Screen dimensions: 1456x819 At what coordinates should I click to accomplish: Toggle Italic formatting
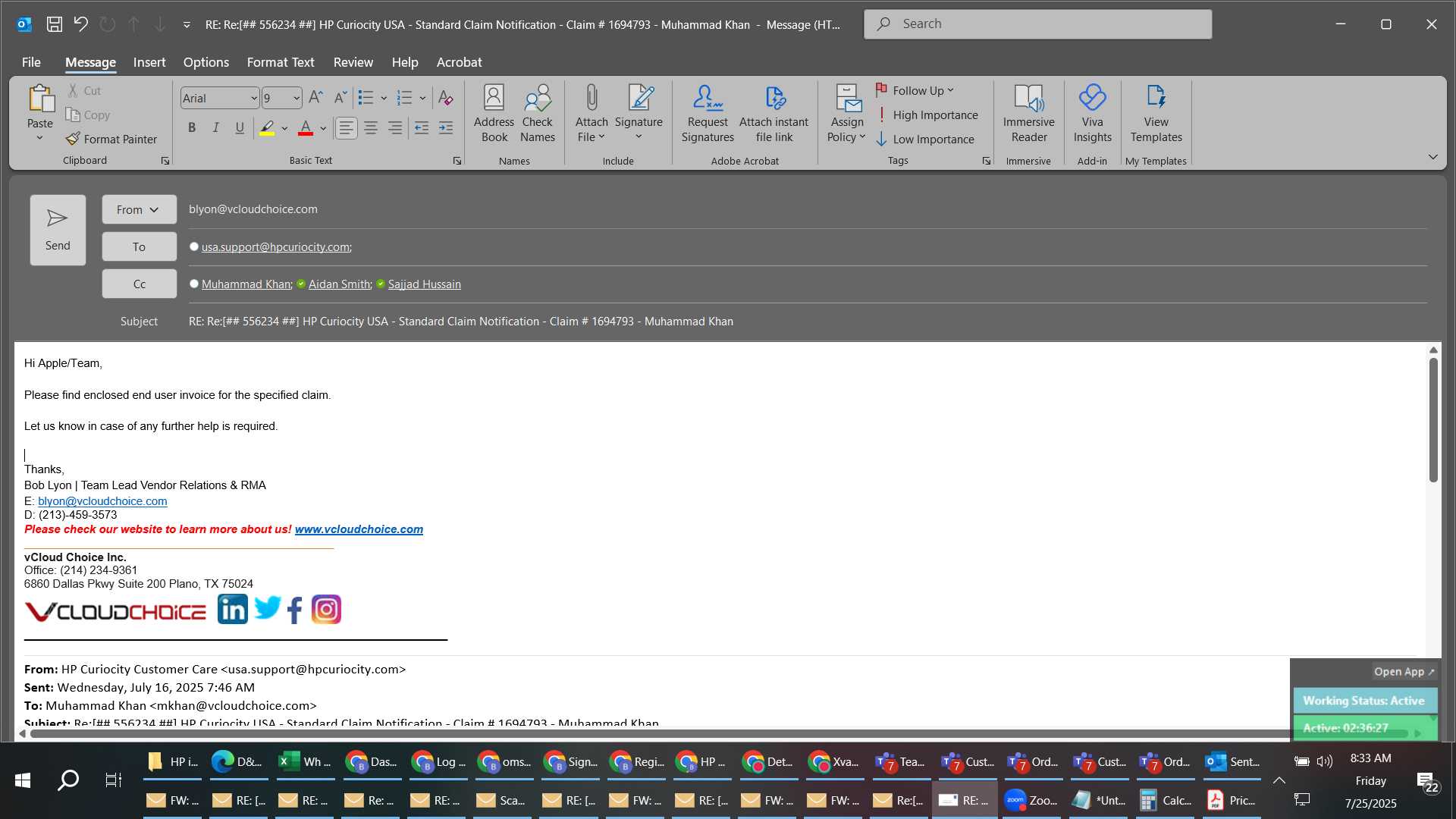[x=216, y=128]
